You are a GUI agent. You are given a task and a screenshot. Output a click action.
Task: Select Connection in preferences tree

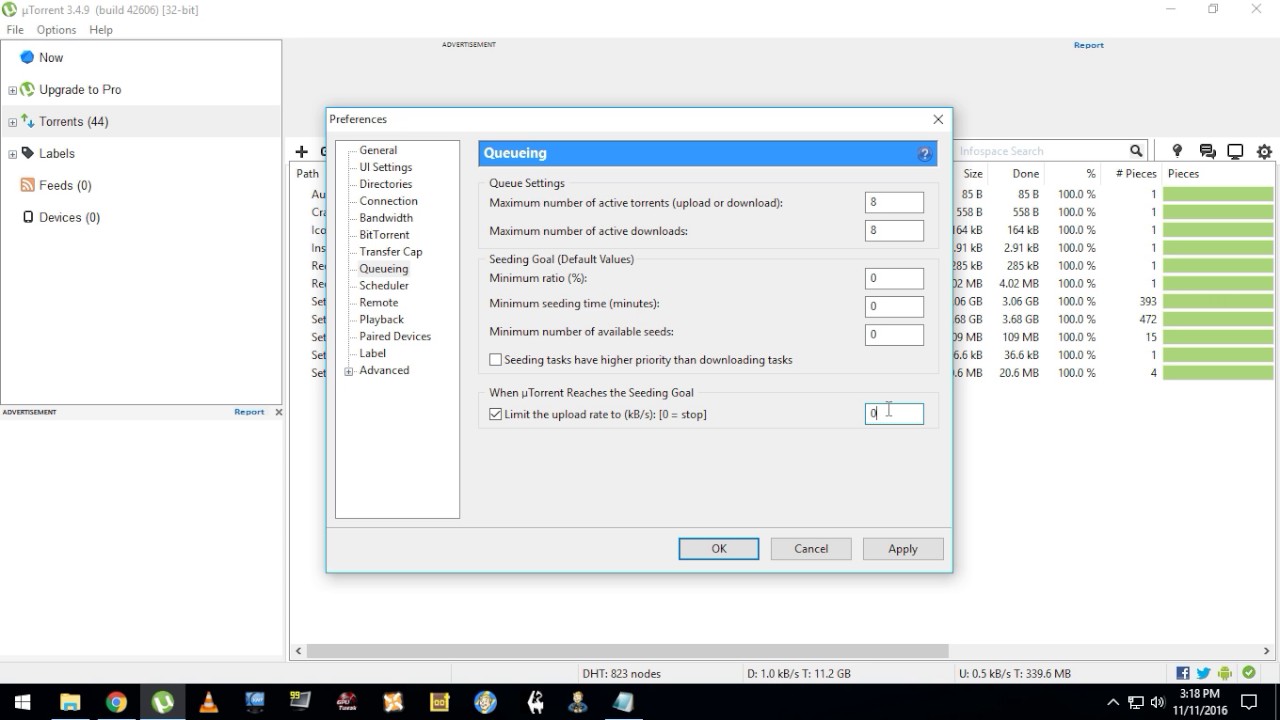[389, 201]
